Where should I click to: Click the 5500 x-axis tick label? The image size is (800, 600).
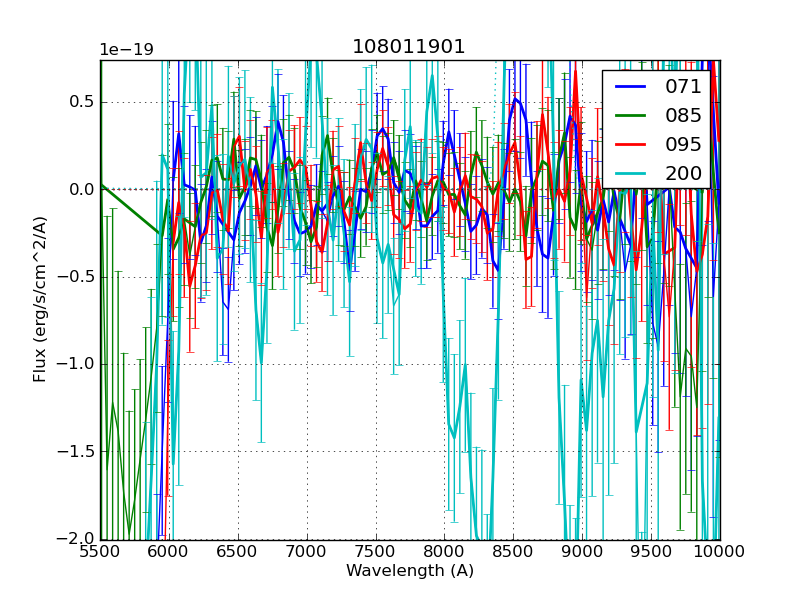100,551
